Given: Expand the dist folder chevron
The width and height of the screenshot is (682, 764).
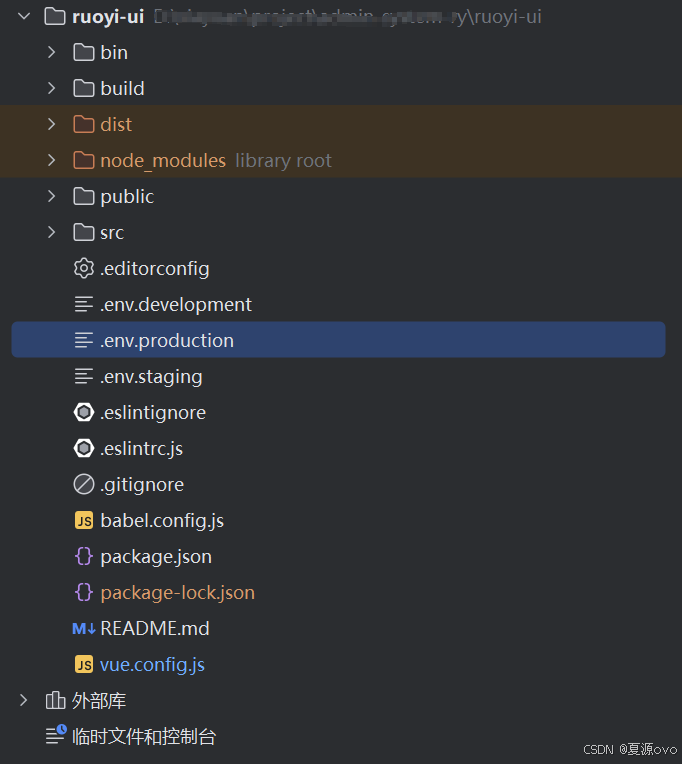Looking at the screenshot, I should click(52, 125).
